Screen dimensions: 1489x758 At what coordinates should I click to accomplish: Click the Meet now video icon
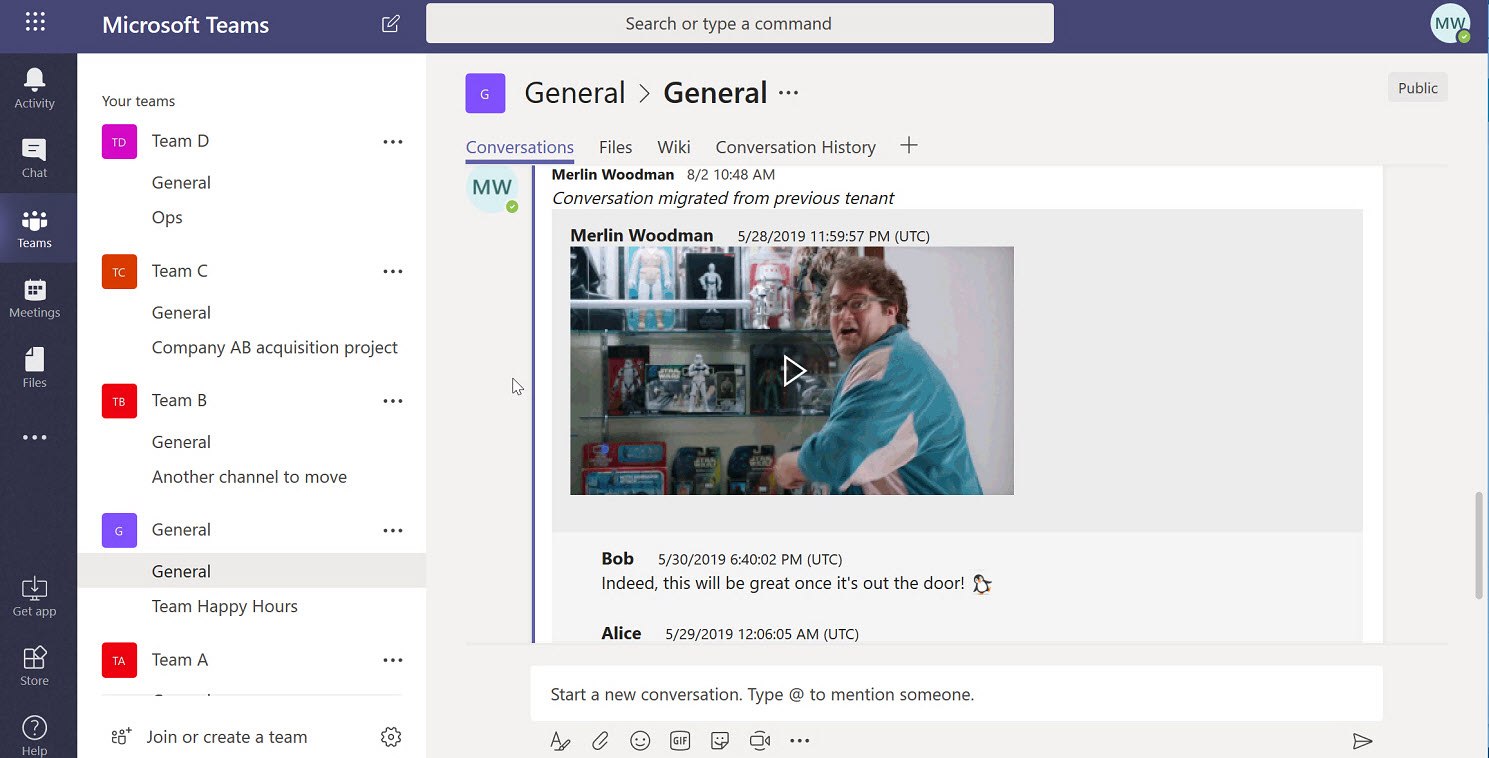pyautogui.click(x=760, y=741)
